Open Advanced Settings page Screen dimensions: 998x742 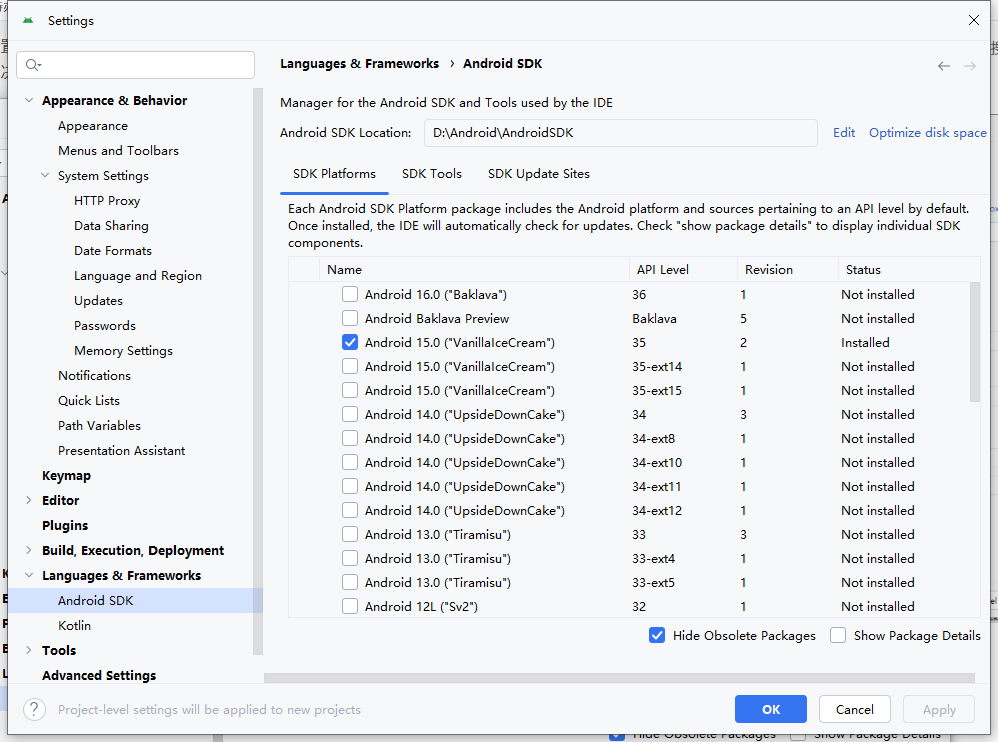99,675
